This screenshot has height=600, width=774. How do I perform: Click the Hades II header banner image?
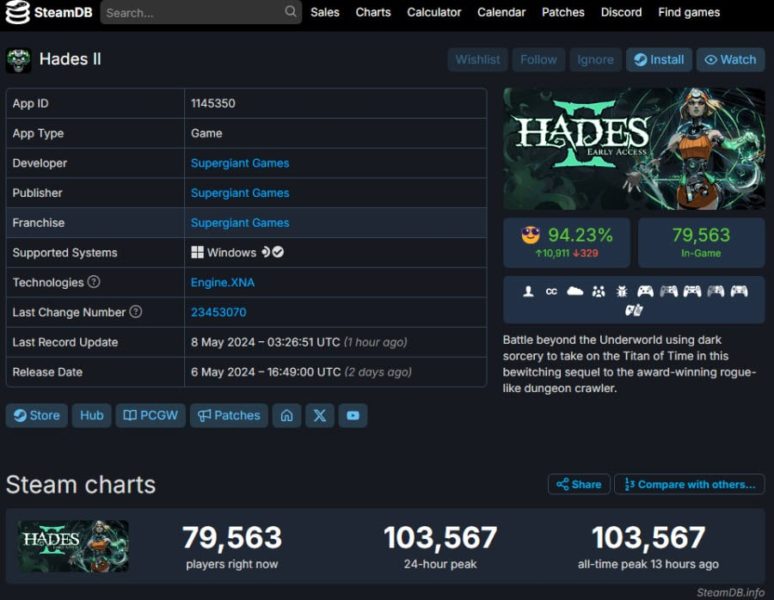634,148
